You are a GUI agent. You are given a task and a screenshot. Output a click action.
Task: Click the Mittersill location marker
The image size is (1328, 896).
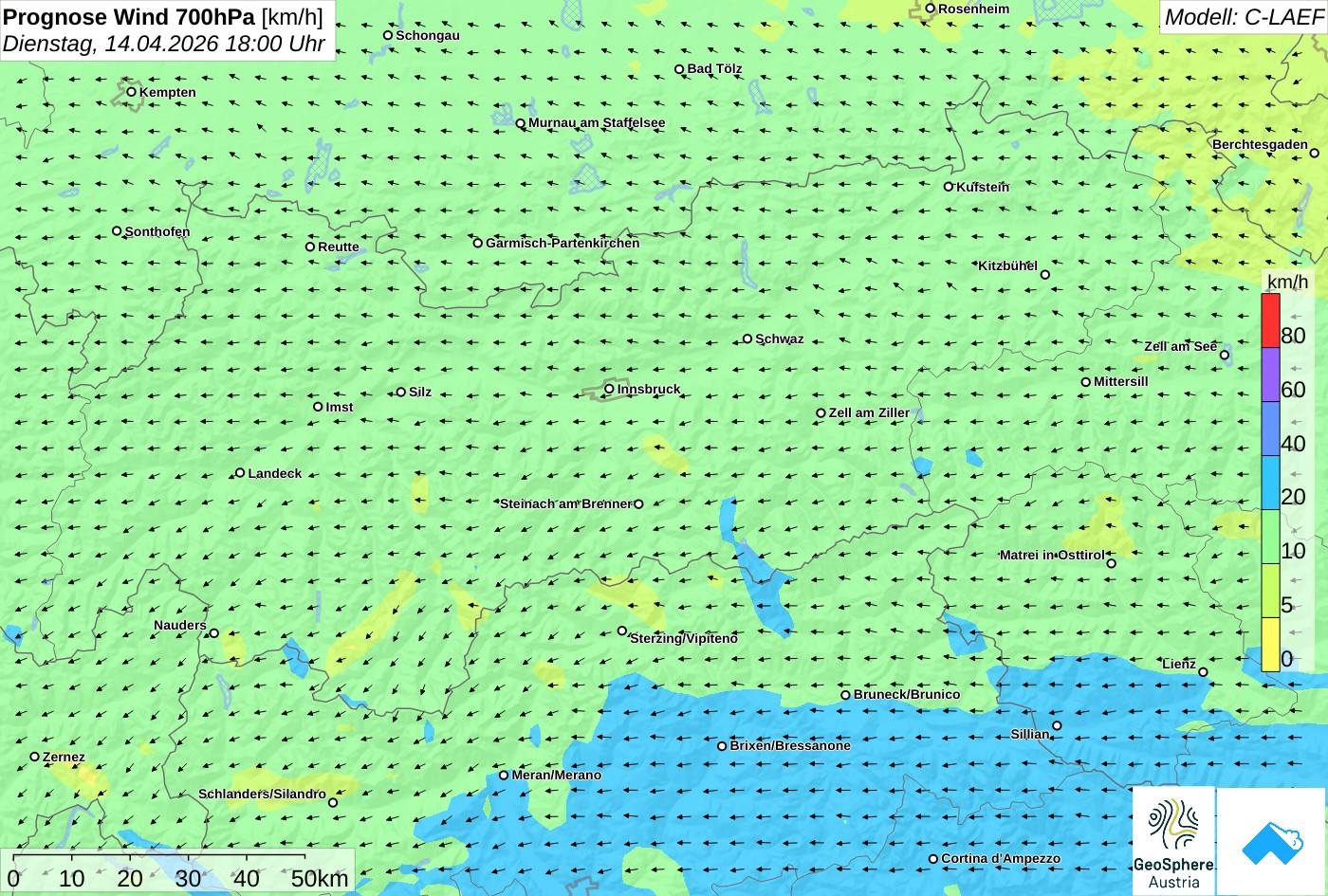[x=1086, y=382]
